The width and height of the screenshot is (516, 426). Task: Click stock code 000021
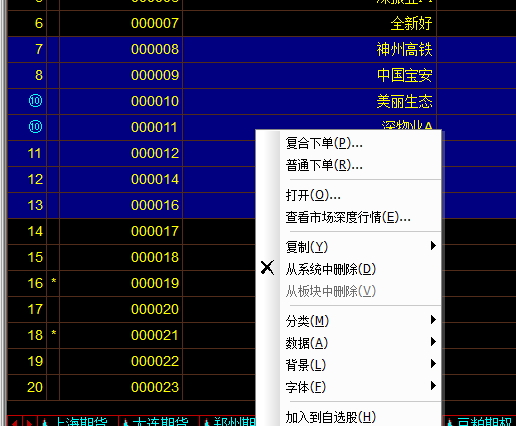(155, 335)
